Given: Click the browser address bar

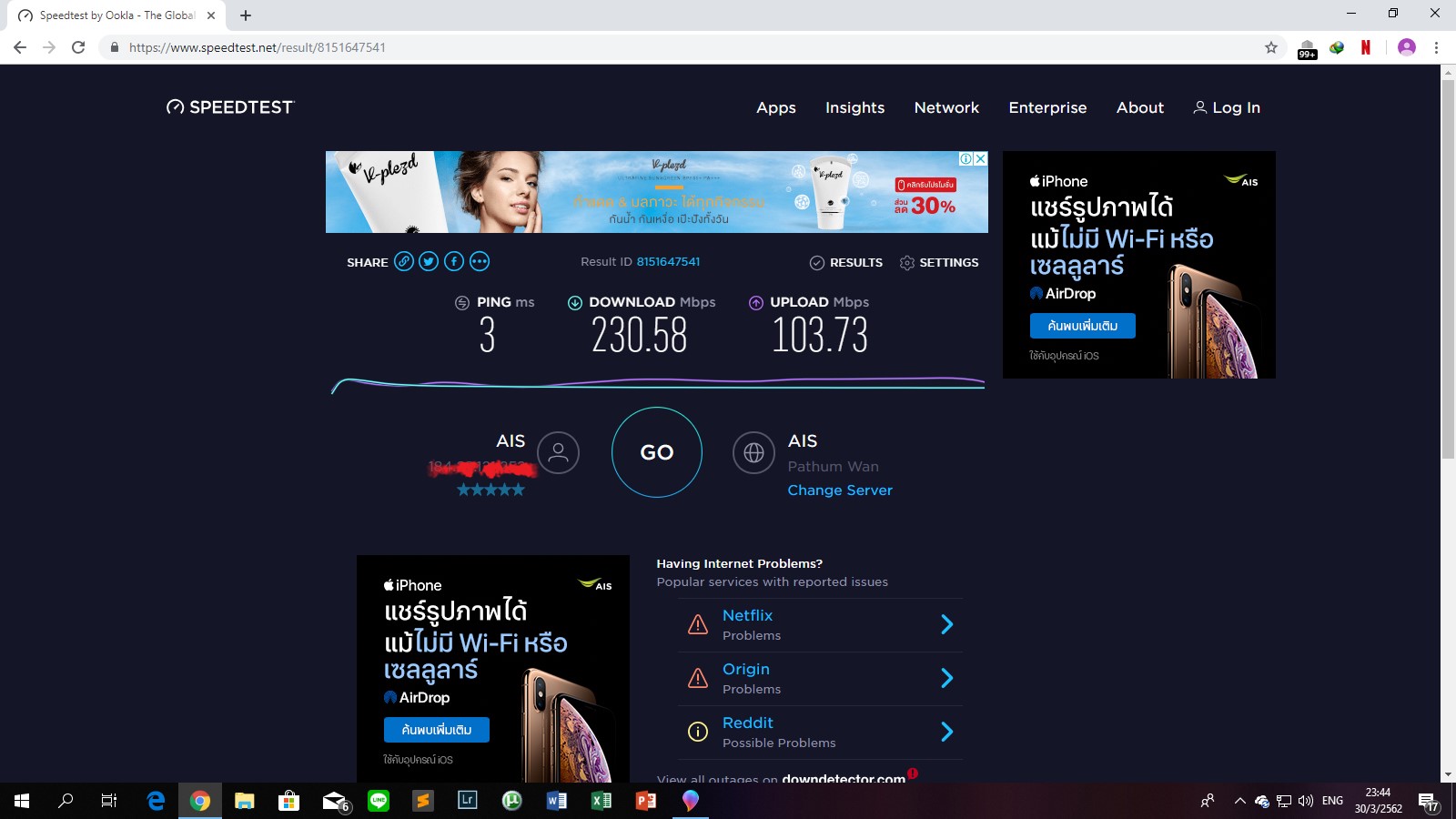Looking at the screenshot, I should click(682, 47).
